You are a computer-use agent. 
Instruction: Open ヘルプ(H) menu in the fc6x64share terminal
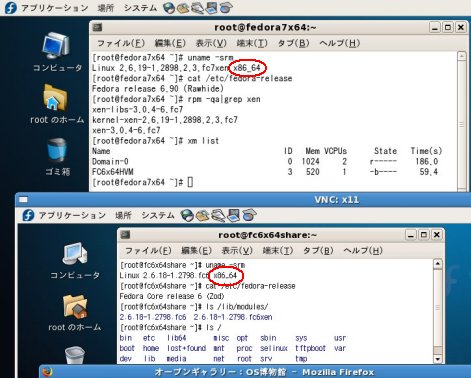(363, 250)
